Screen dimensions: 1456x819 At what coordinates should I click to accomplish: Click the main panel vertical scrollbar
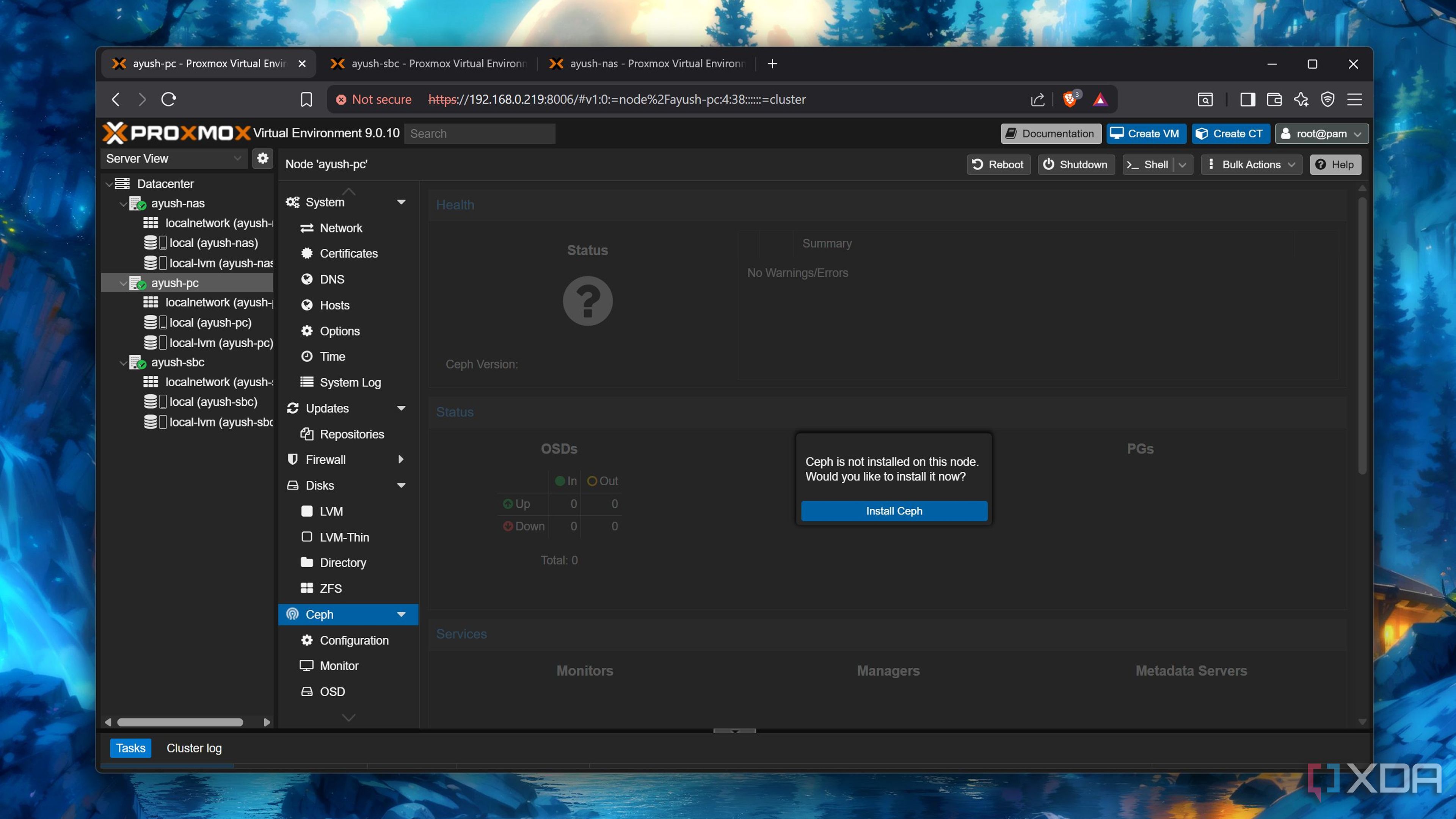pos(1362,336)
